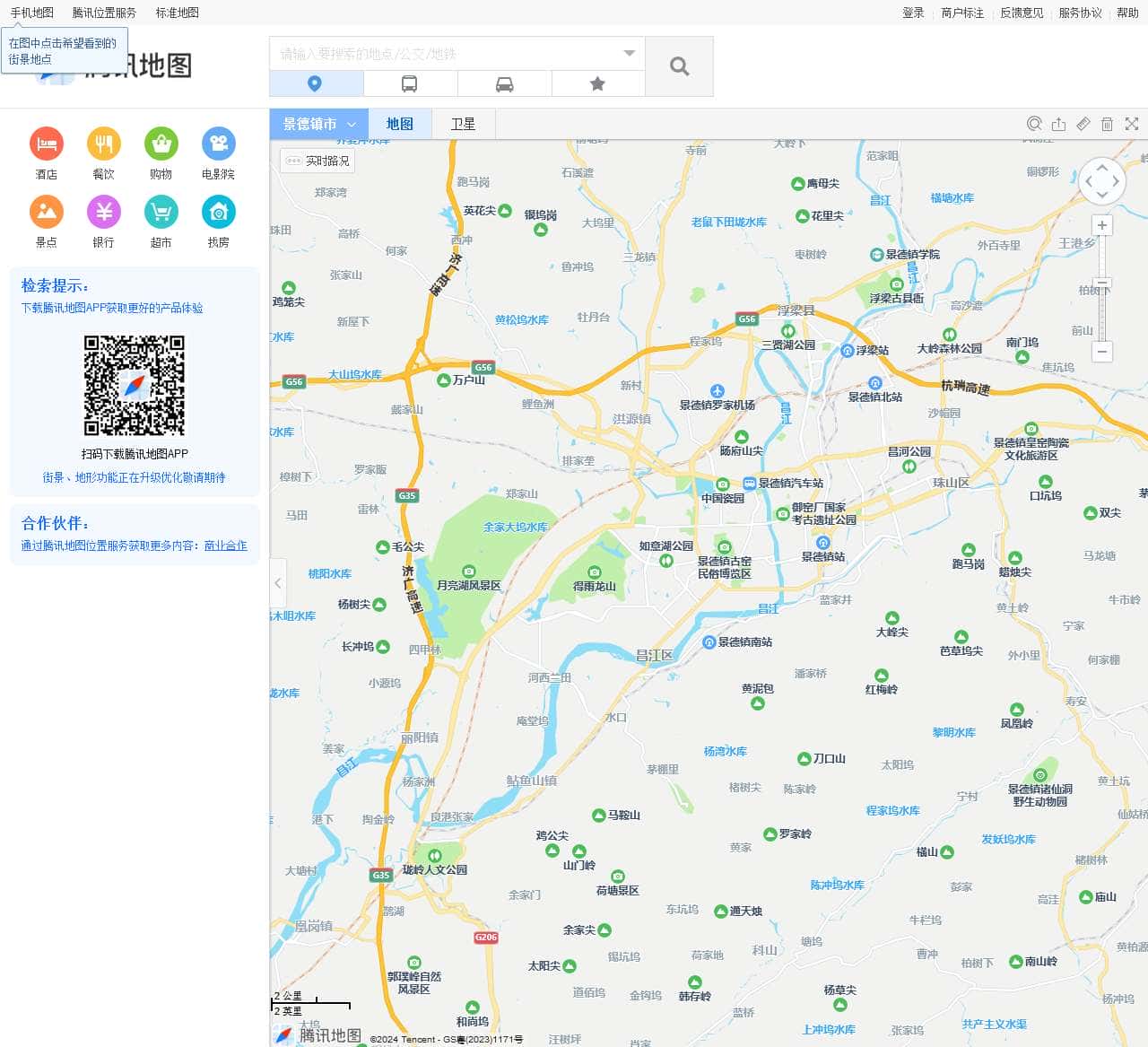Collapse the left sidebar panel
The height and width of the screenshot is (1047, 1148).
[278, 583]
